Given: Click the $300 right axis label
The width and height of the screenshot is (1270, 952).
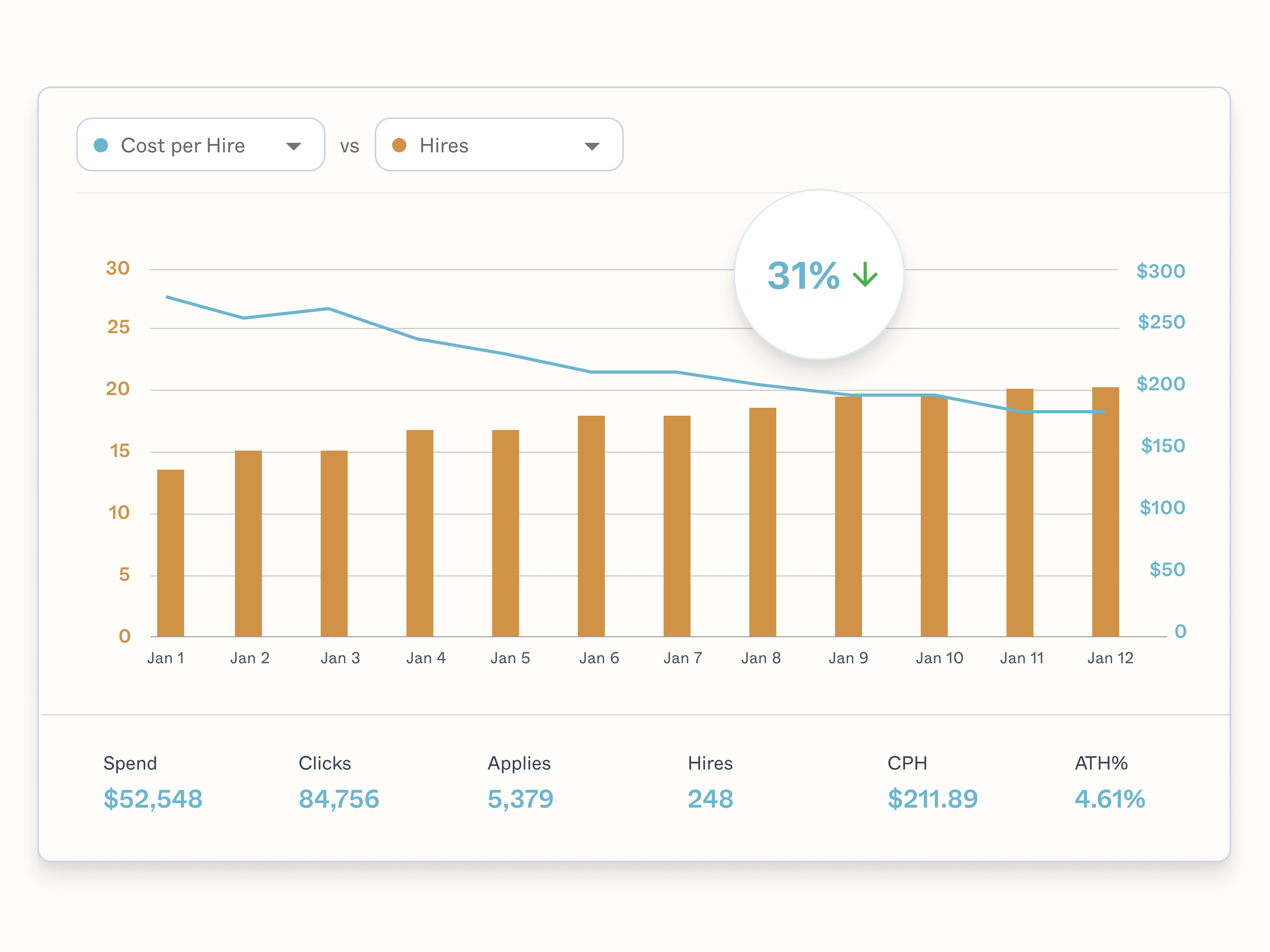Looking at the screenshot, I should coord(1160,271).
